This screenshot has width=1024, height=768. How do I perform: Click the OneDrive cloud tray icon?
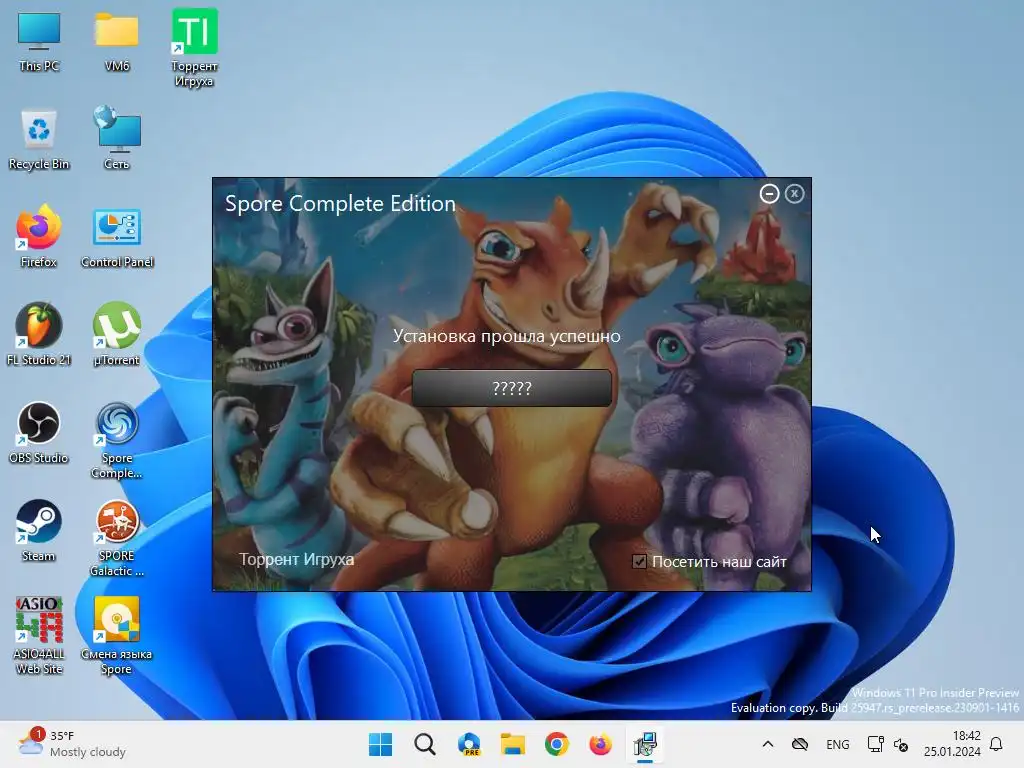click(800, 744)
